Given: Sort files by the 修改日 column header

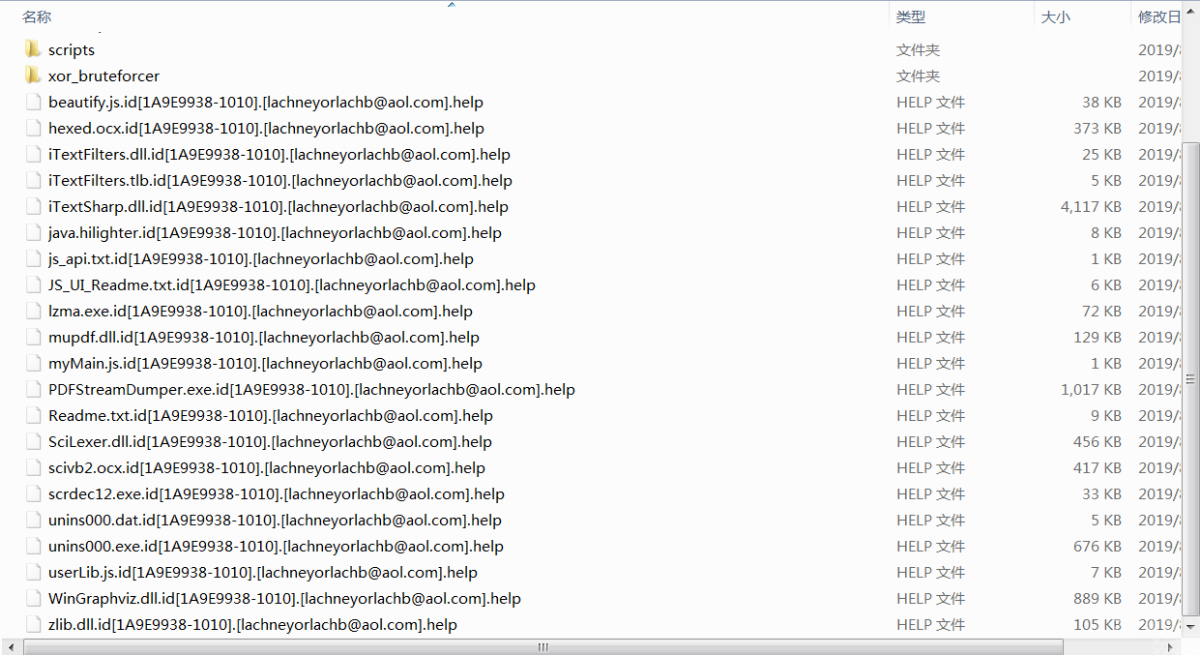Looking at the screenshot, I should click(x=1159, y=17).
